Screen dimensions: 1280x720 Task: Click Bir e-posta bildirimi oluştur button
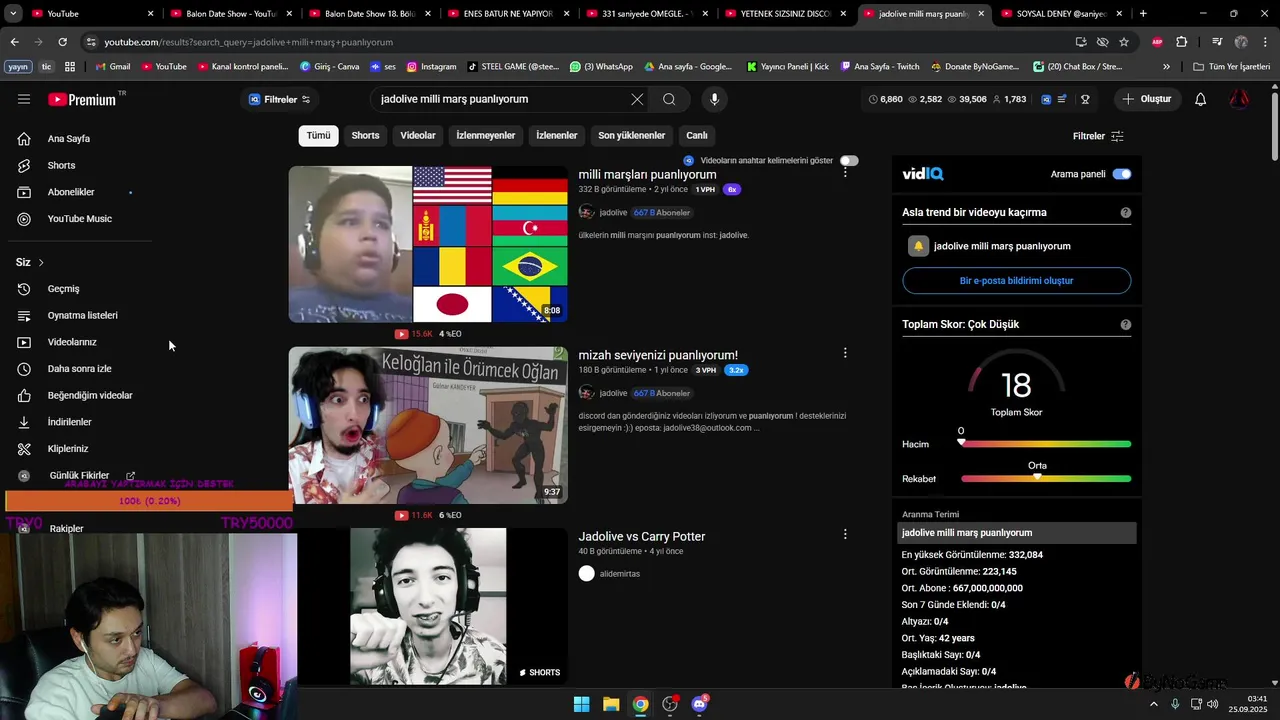(1016, 281)
